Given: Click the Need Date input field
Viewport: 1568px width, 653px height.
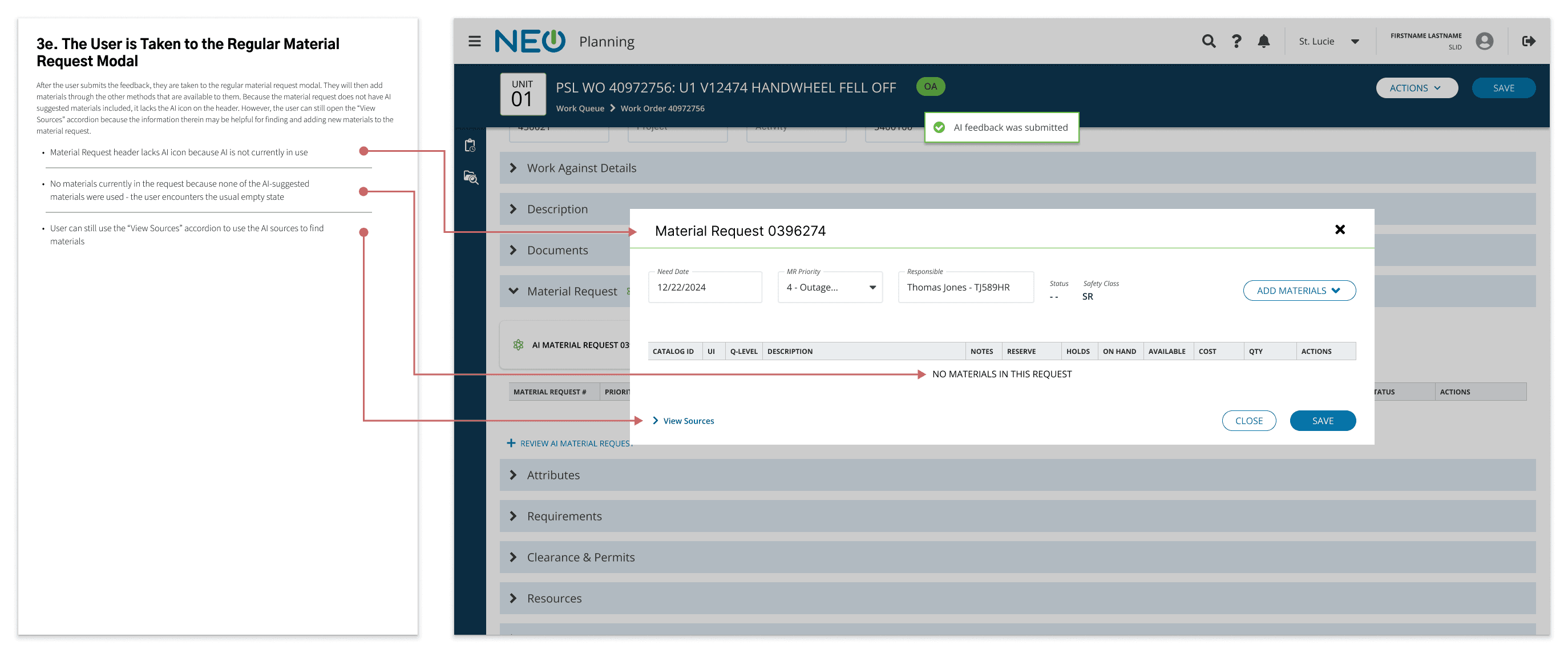Looking at the screenshot, I should coord(704,288).
